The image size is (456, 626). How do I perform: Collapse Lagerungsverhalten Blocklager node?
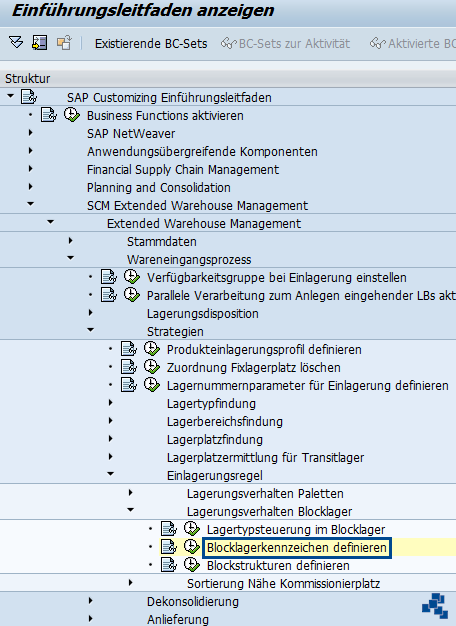coord(130,510)
